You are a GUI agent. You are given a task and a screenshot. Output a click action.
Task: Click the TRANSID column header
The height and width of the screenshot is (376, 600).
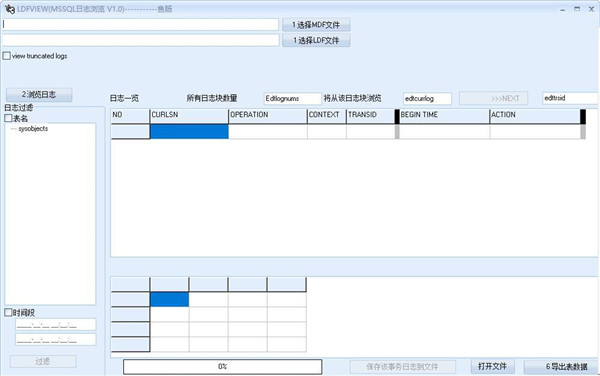pos(370,116)
